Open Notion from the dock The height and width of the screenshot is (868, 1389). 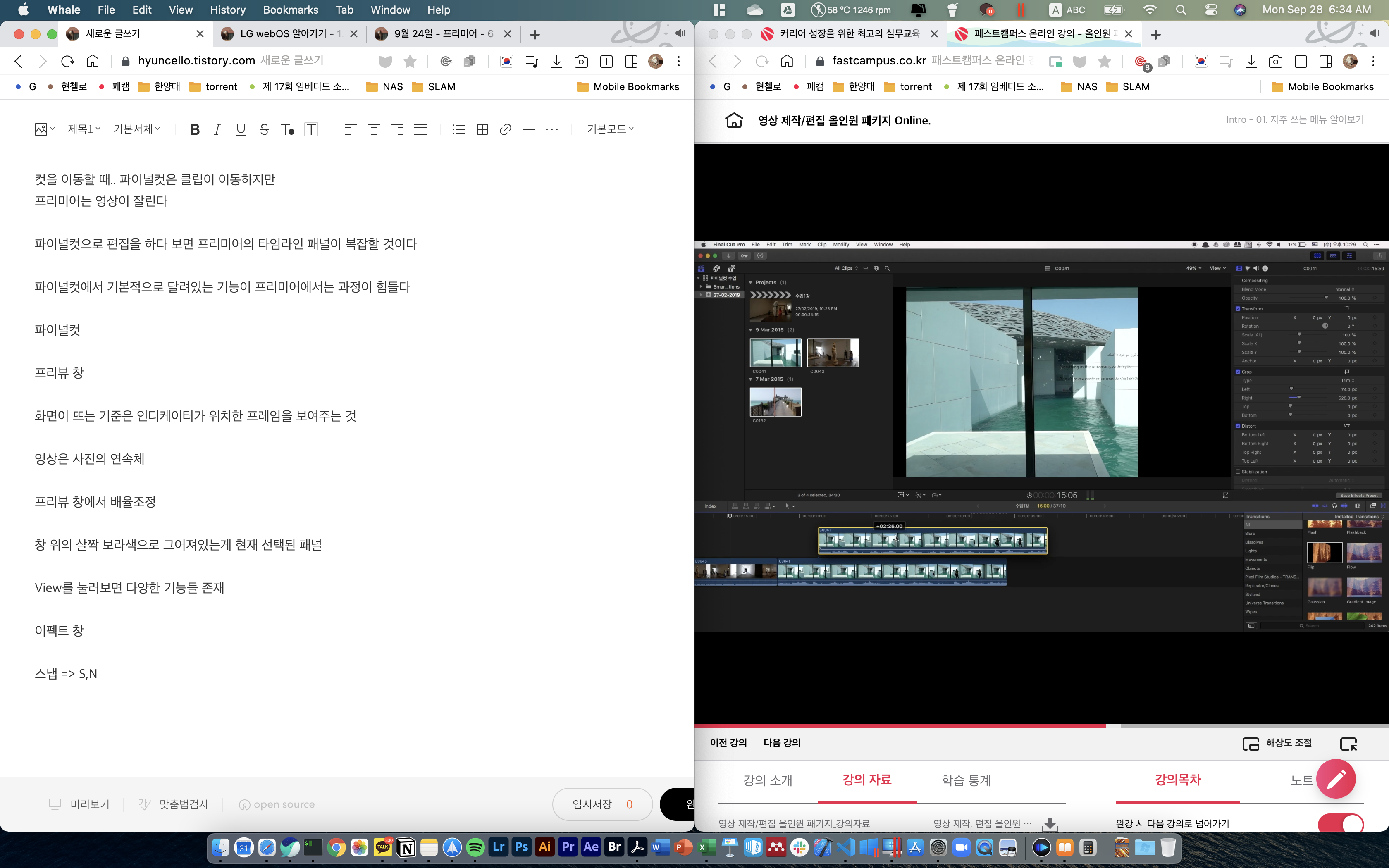(406, 847)
